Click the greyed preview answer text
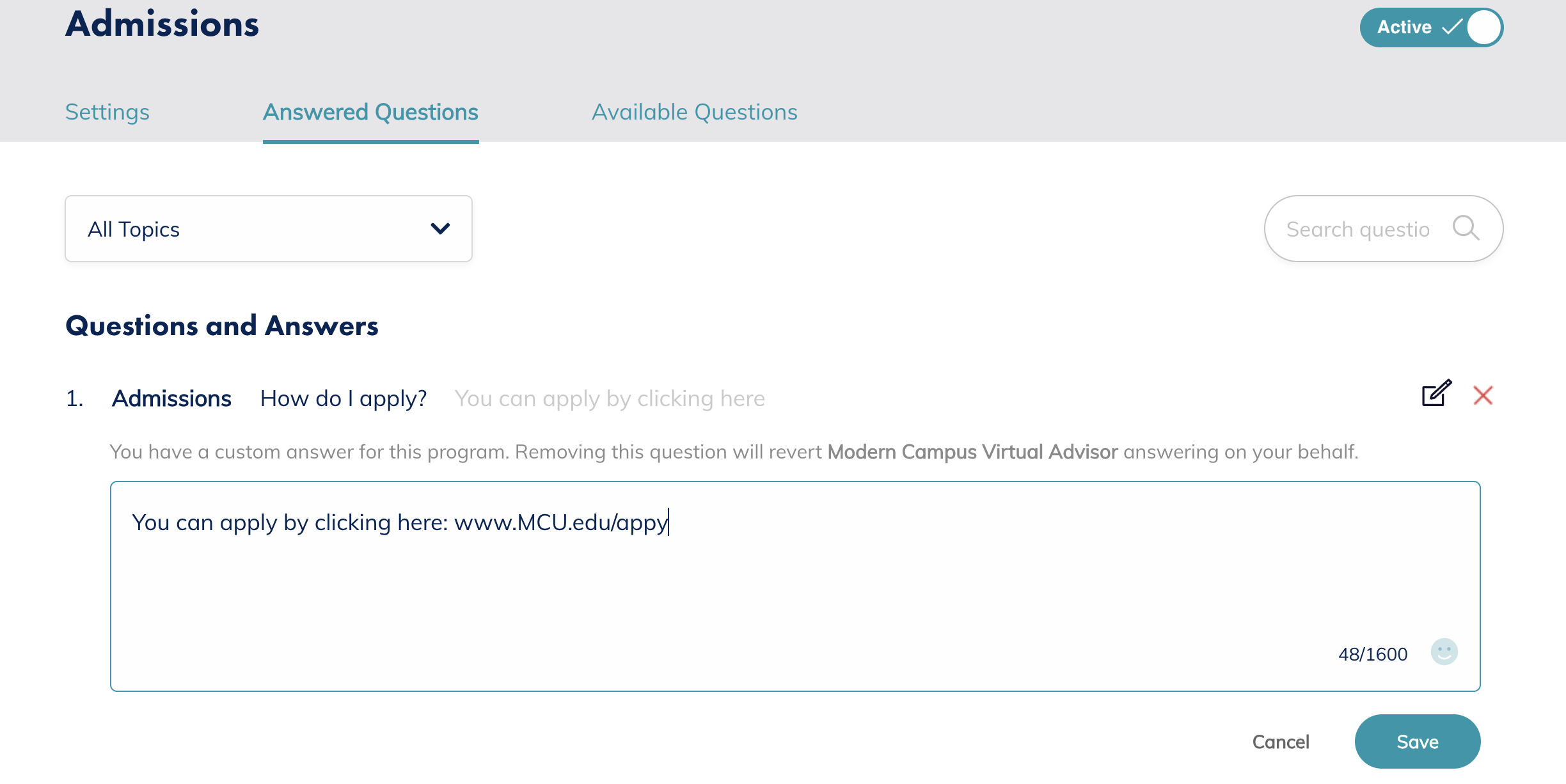The height and width of the screenshot is (784, 1566). 609,398
